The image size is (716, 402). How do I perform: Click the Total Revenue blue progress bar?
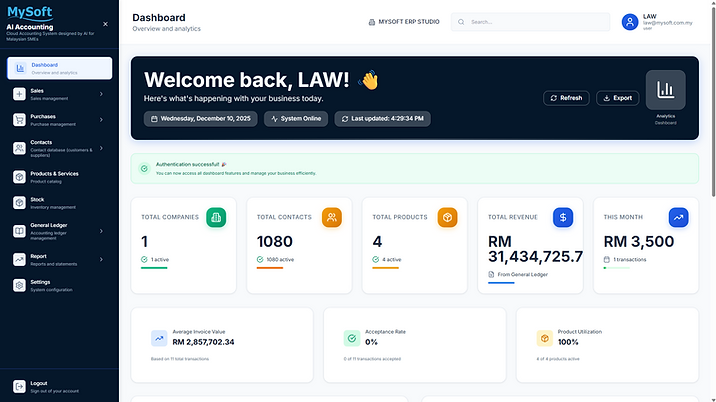[x=501, y=283]
